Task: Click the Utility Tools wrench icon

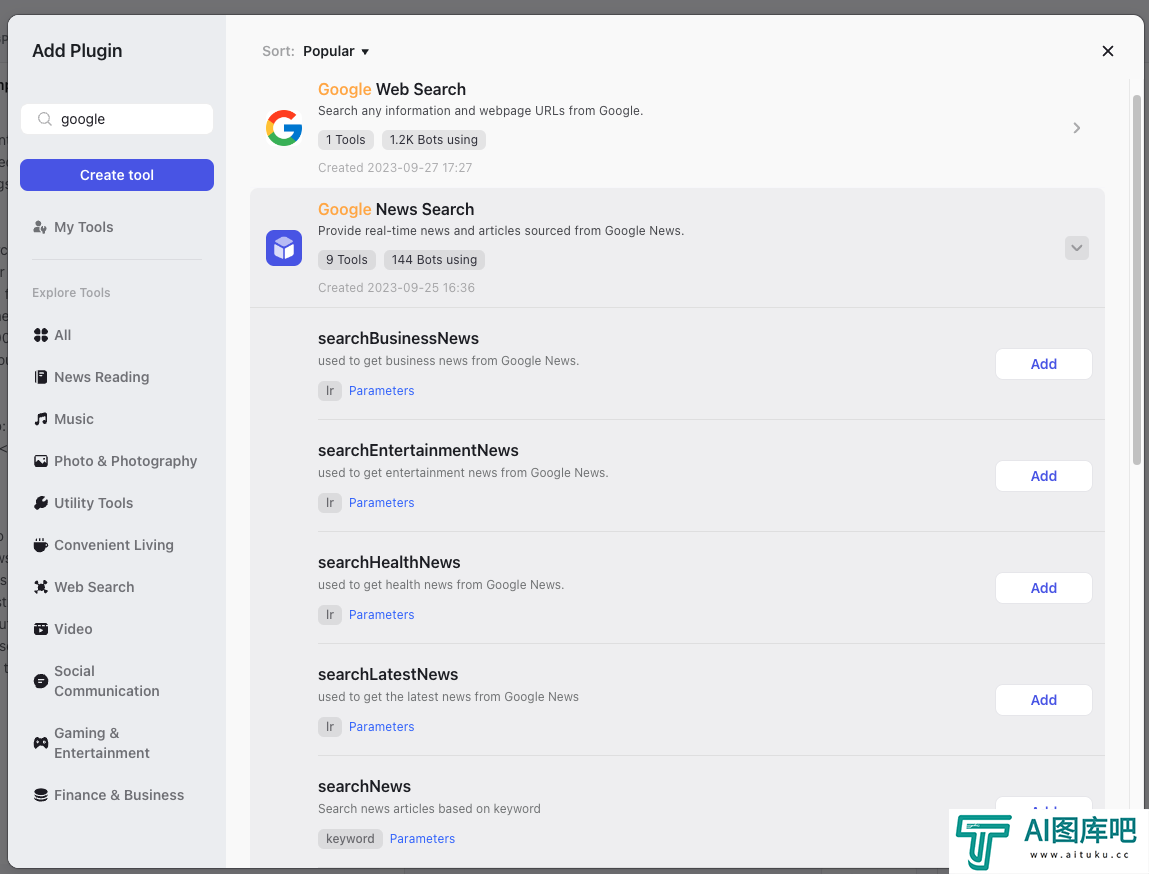Action: point(41,503)
